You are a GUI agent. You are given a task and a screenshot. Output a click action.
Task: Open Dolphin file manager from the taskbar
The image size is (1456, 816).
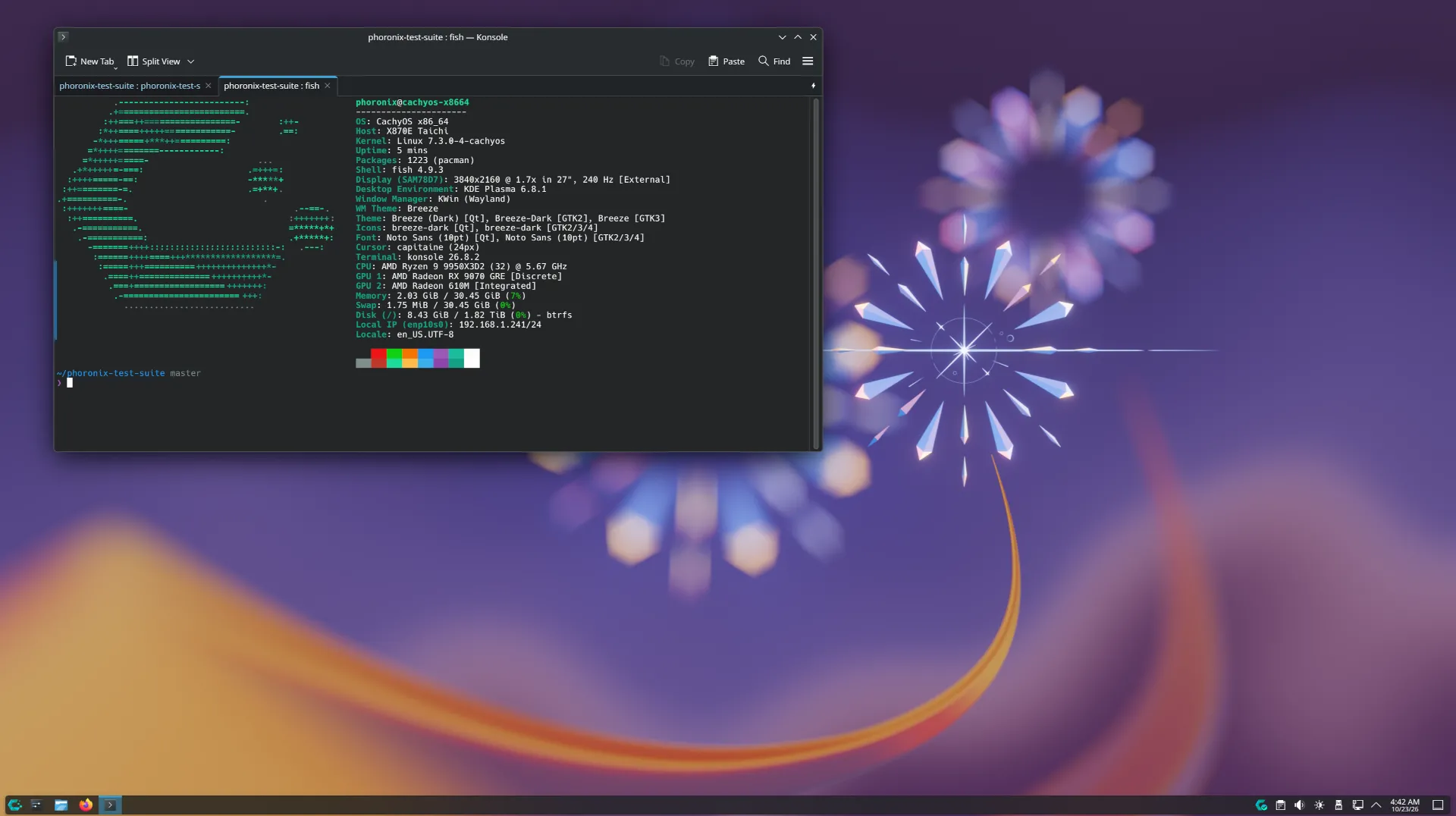point(61,805)
